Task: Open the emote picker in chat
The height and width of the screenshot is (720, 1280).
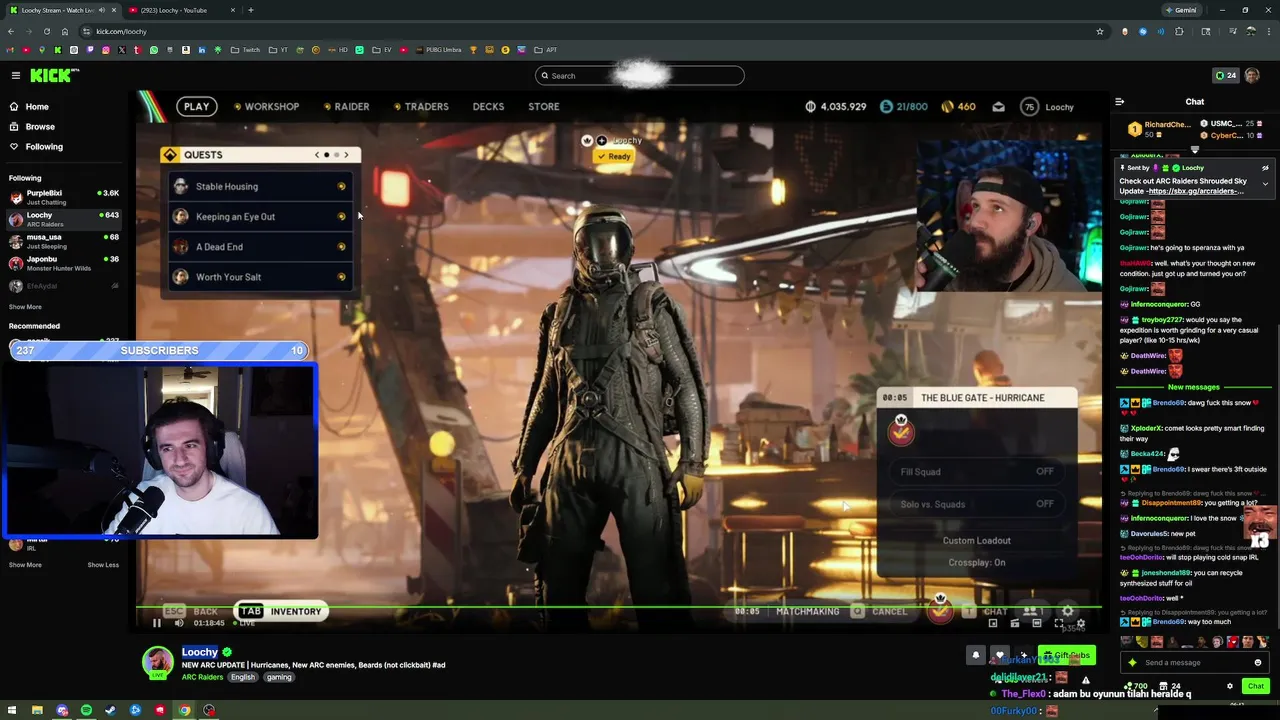Action: click(1258, 662)
